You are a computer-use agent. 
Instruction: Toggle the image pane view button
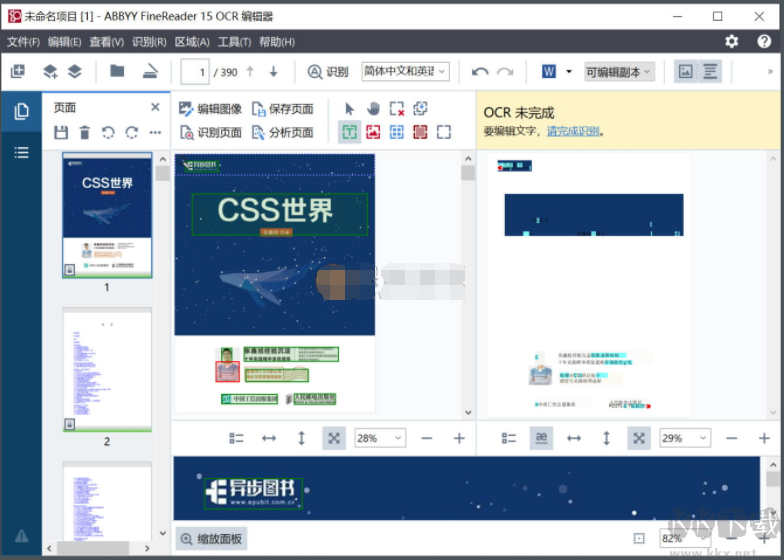click(x=686, y=72)
